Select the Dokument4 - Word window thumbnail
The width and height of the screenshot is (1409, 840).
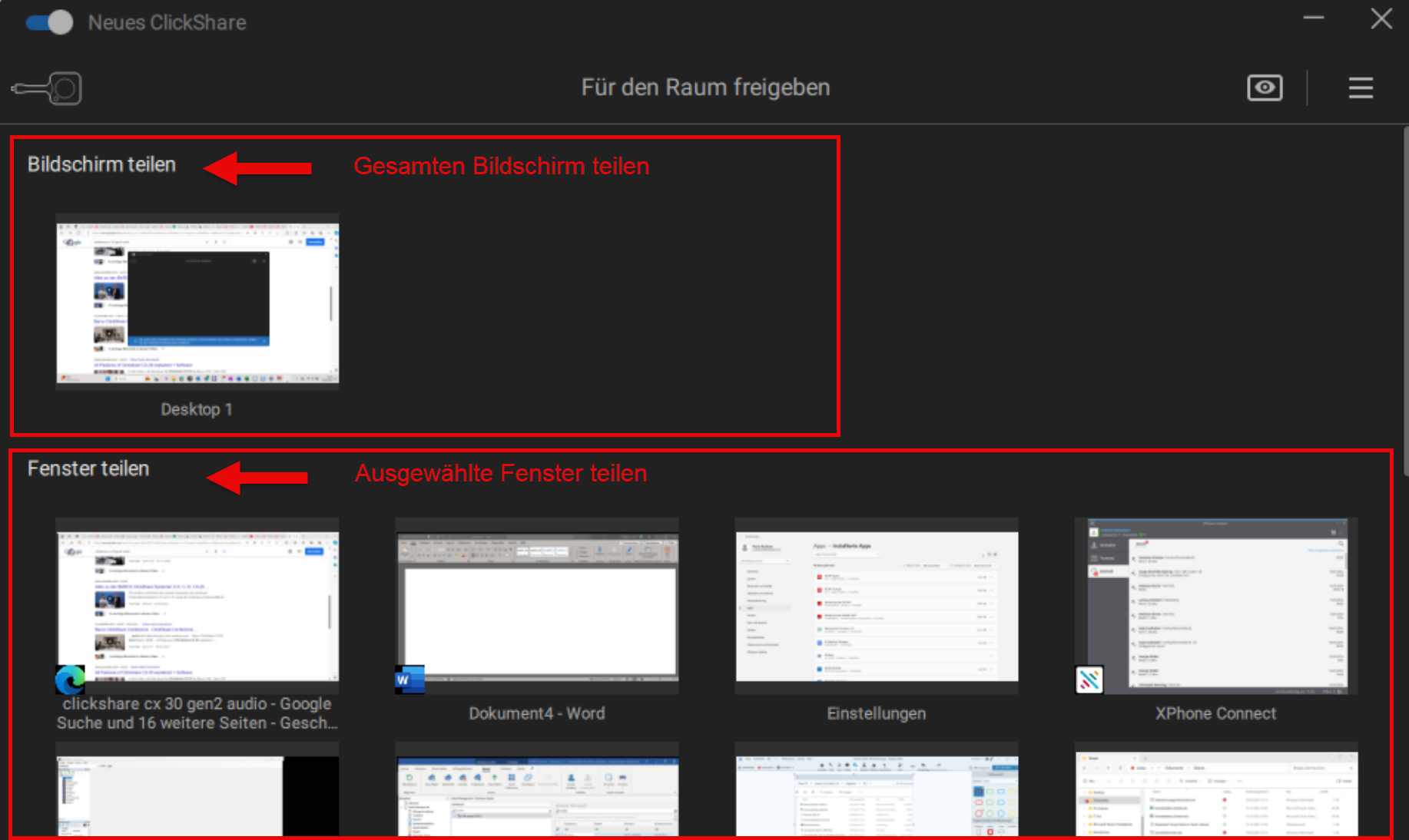536,605
